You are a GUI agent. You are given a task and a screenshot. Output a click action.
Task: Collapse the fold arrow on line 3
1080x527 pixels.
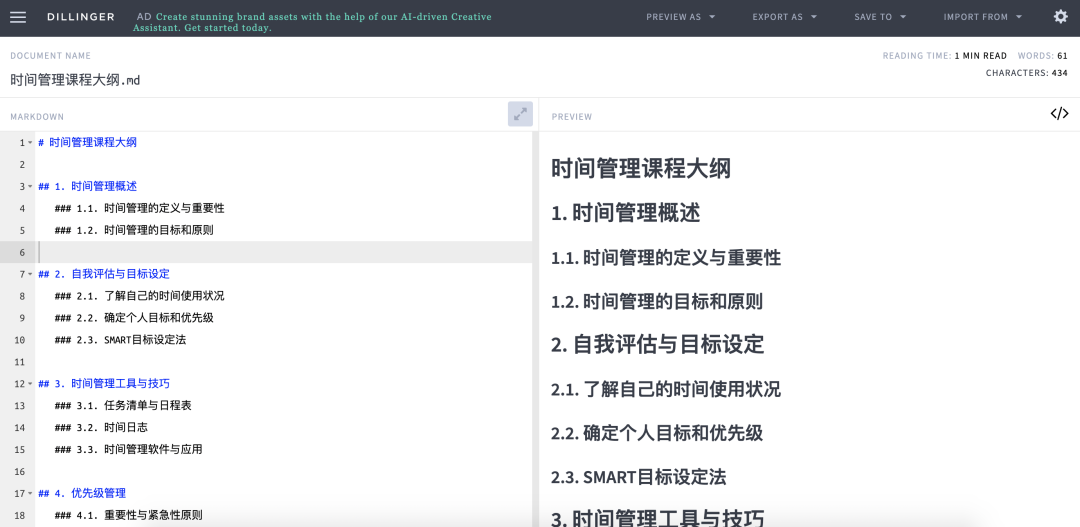point(30,187)
